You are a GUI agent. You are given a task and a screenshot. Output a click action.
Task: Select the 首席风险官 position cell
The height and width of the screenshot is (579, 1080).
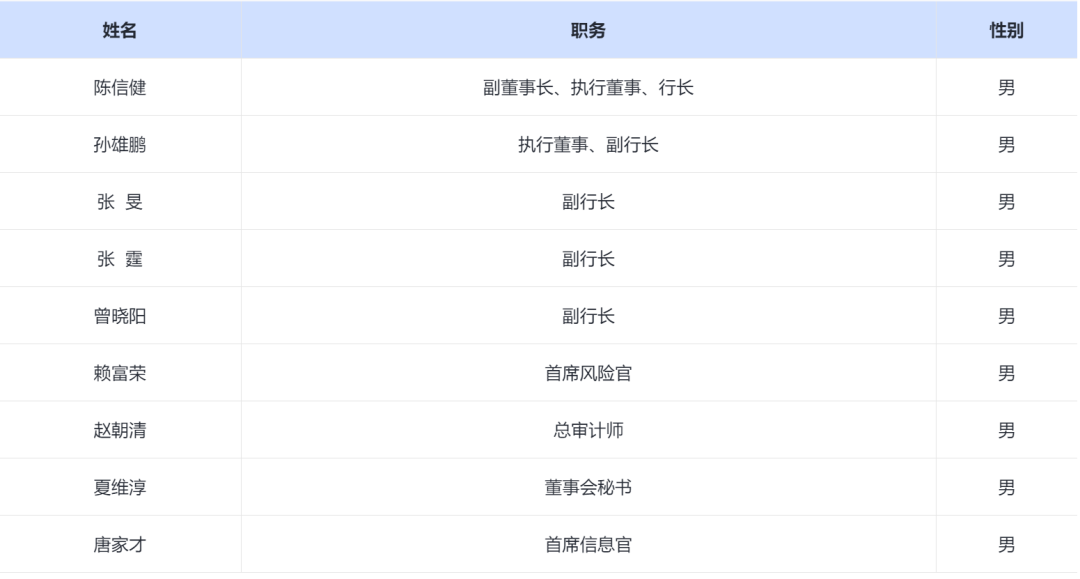click(588, 374)
